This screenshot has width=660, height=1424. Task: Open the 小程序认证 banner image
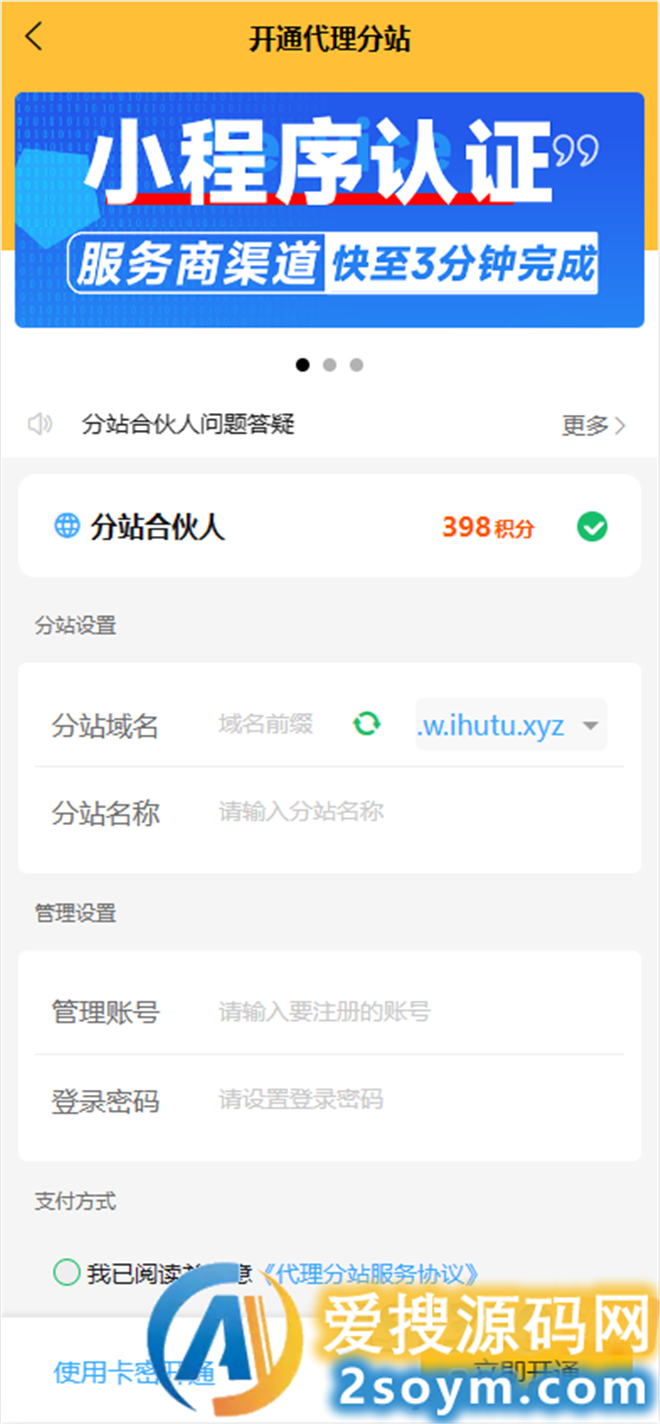tap(330, 210)
